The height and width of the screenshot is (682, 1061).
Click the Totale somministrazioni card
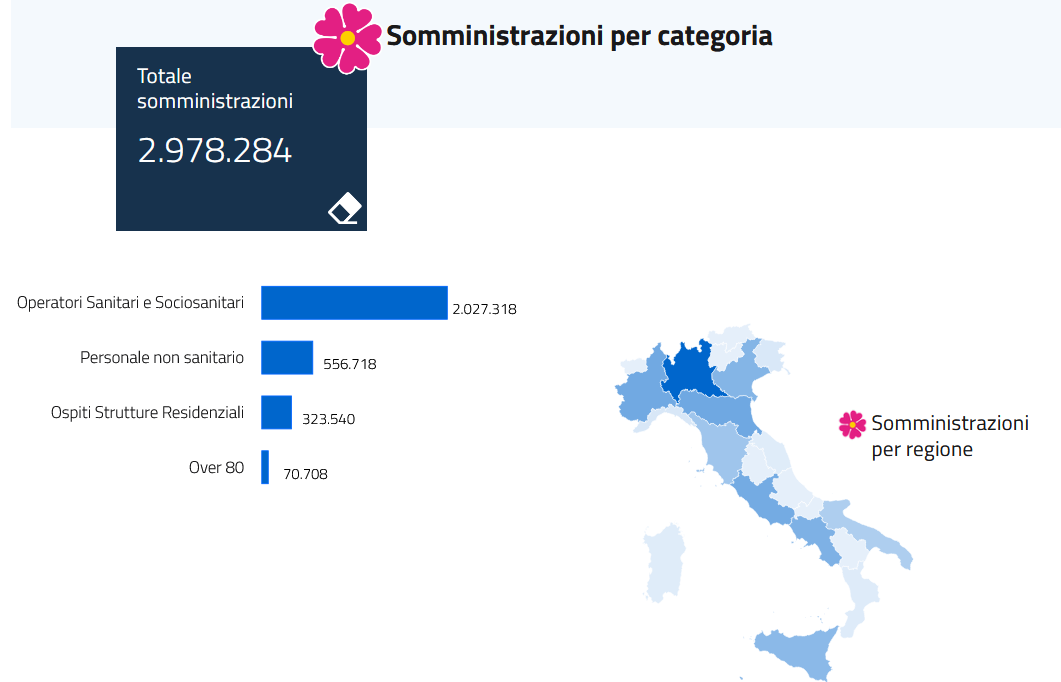pyautogui.click(x=241, y=138)
